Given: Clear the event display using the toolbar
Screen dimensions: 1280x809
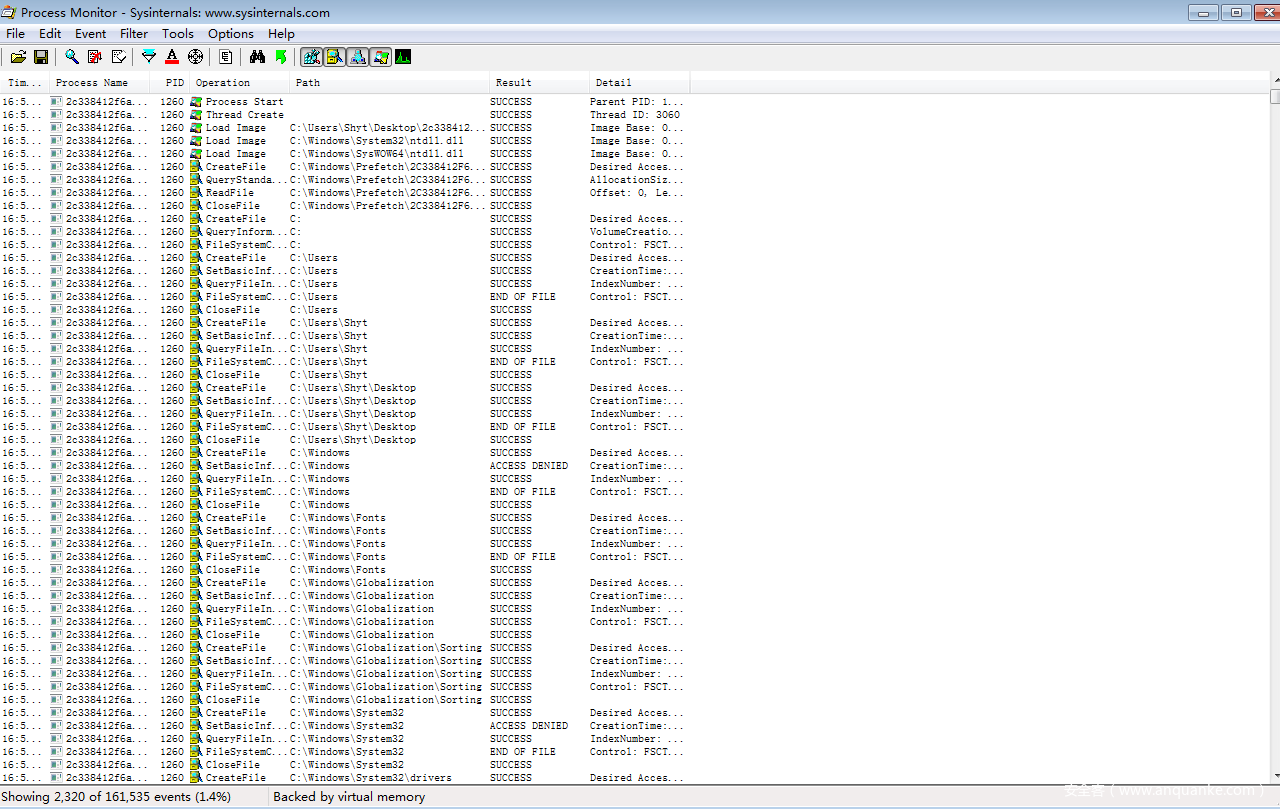Looking at the screenshot, I should (x=119, y=57).
